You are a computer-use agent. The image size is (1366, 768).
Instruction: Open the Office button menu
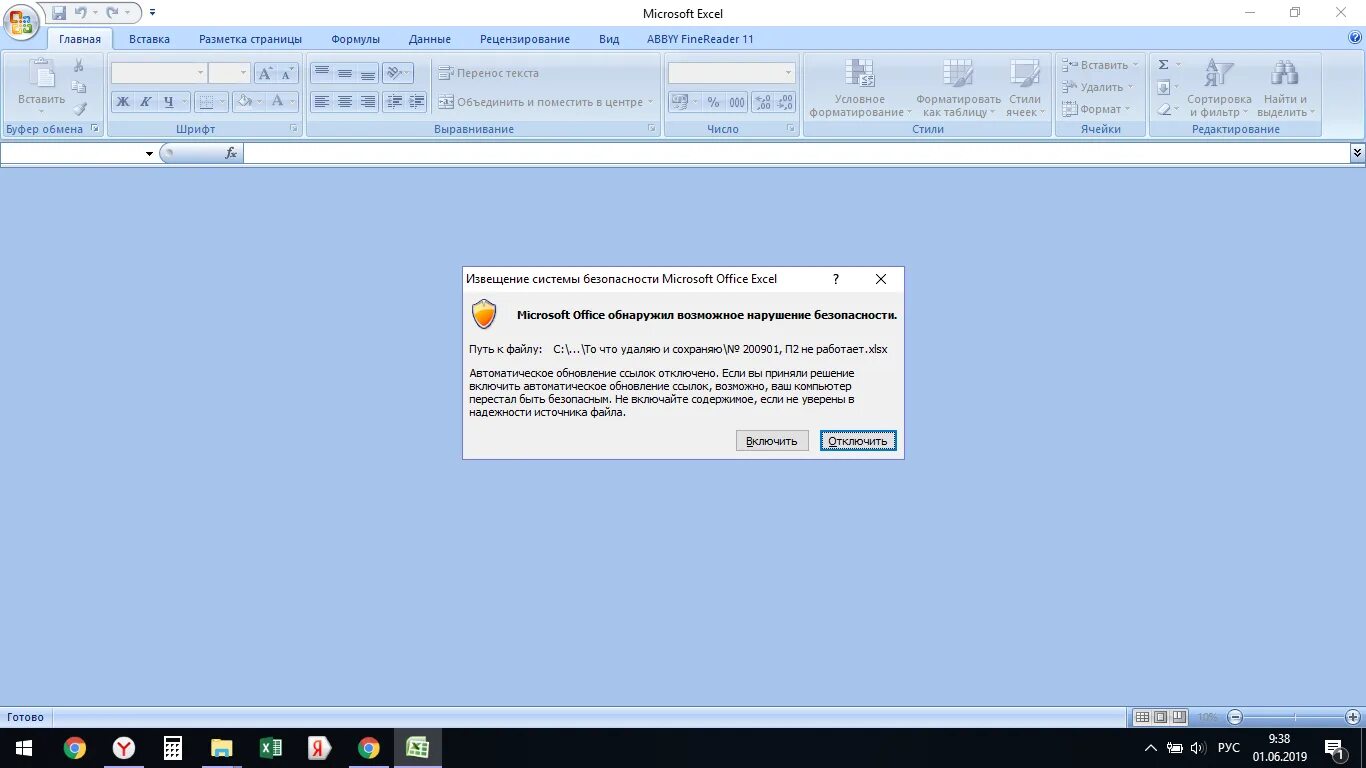[x=21, y=20]
